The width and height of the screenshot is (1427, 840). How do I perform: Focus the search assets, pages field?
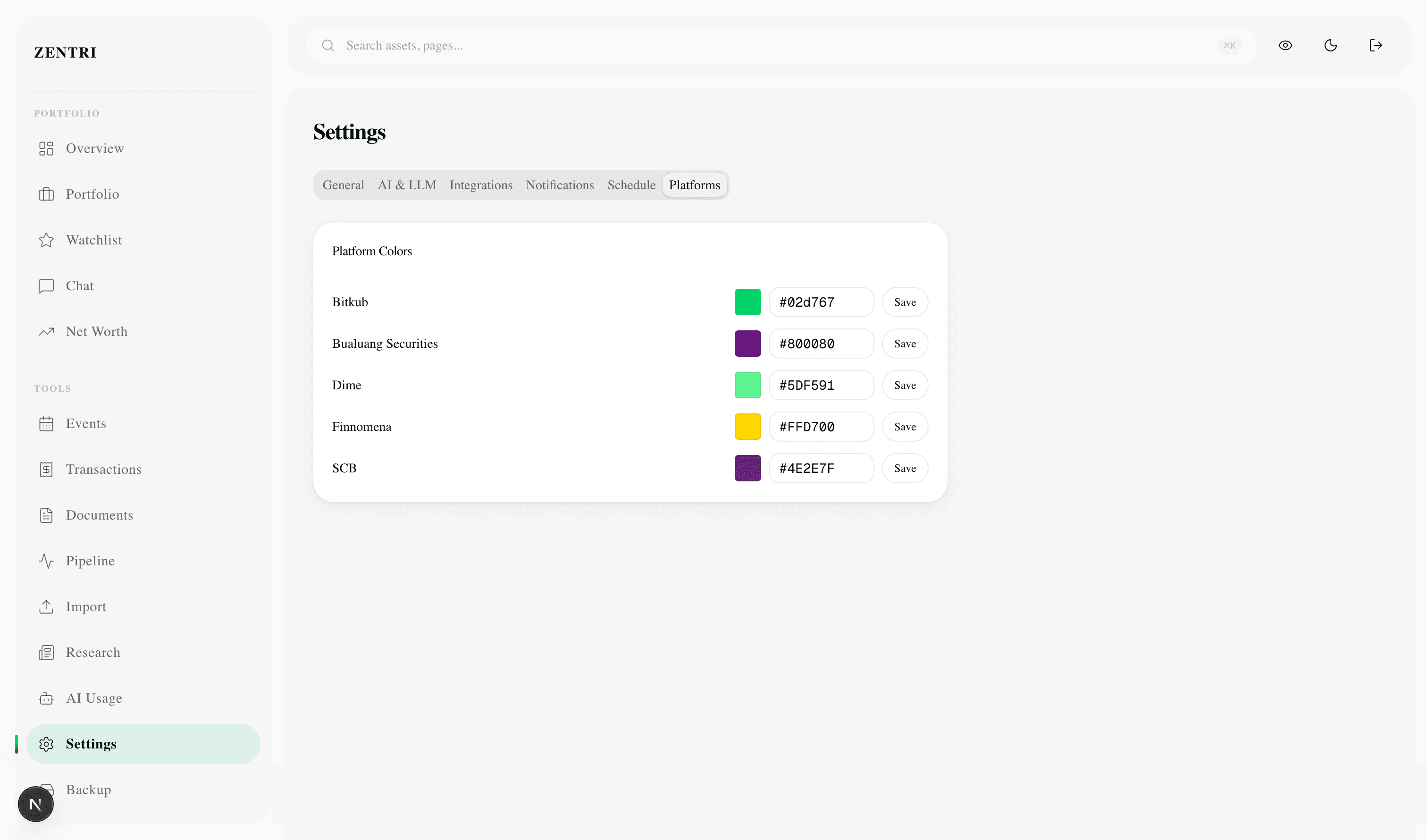(781, 45)
